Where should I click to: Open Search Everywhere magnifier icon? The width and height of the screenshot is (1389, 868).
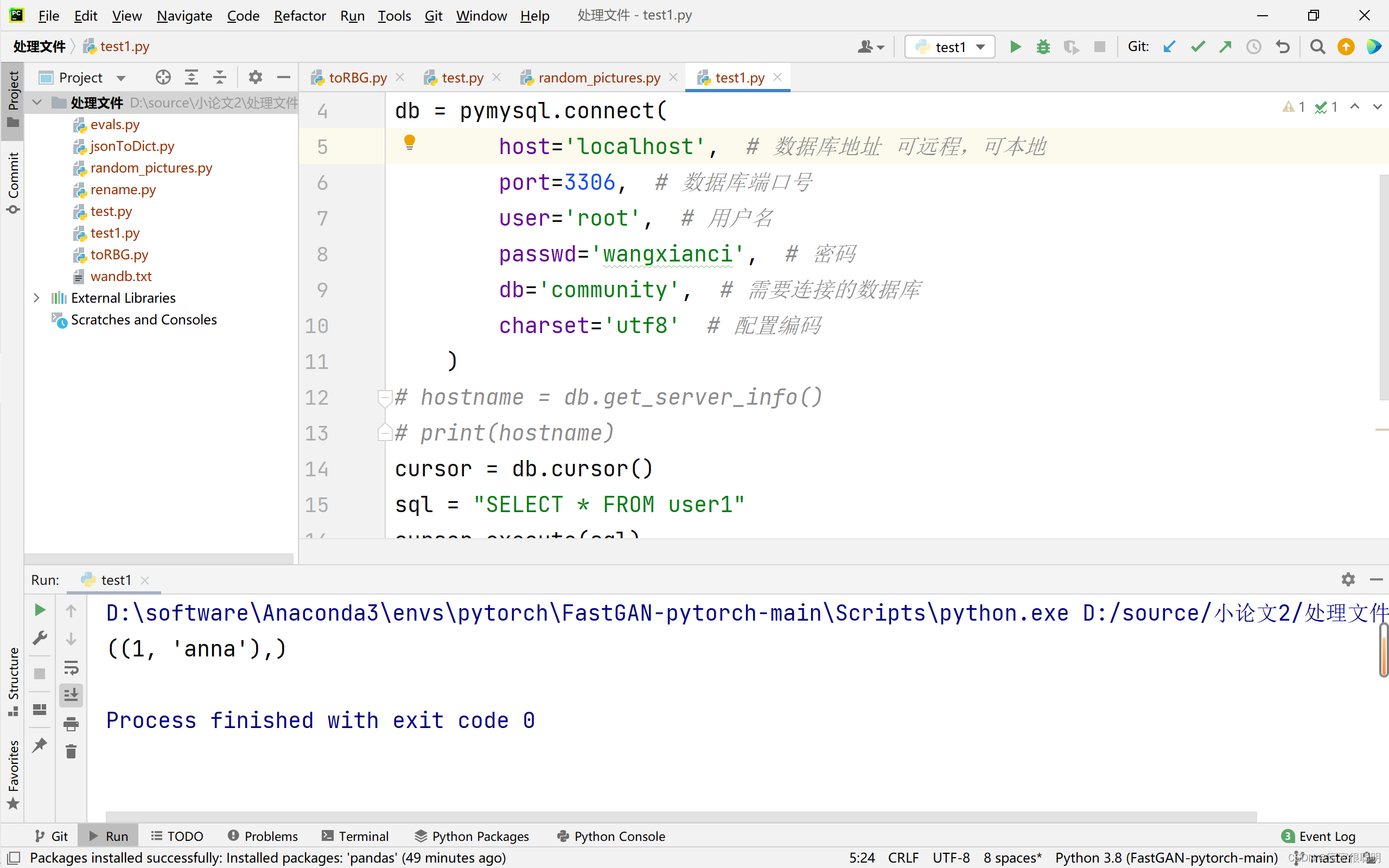click(1317, 47)
